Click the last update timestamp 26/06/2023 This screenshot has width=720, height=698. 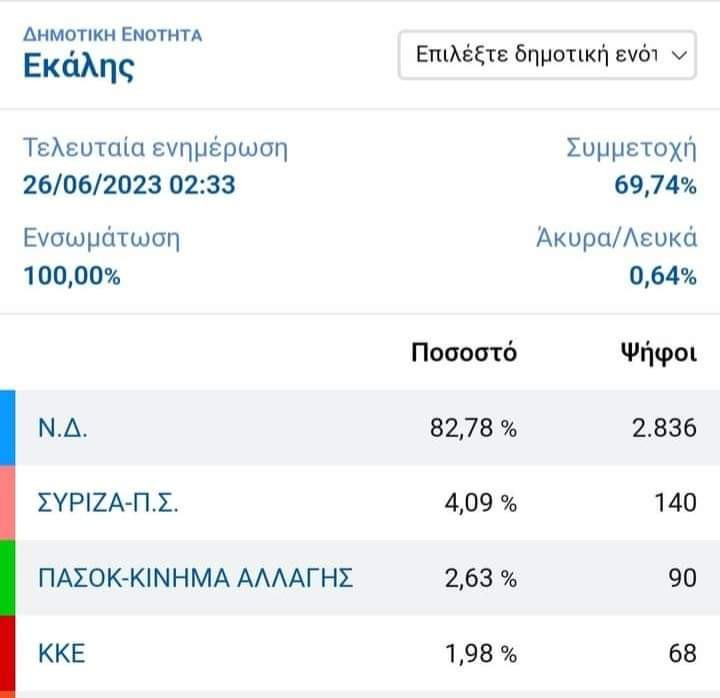[129, 185]
